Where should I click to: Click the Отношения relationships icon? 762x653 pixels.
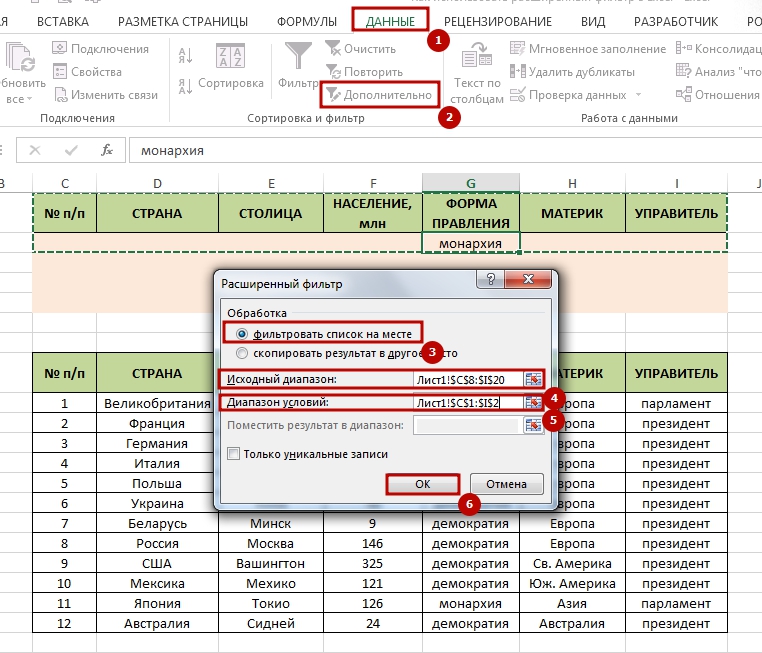(x=684, y=94)
